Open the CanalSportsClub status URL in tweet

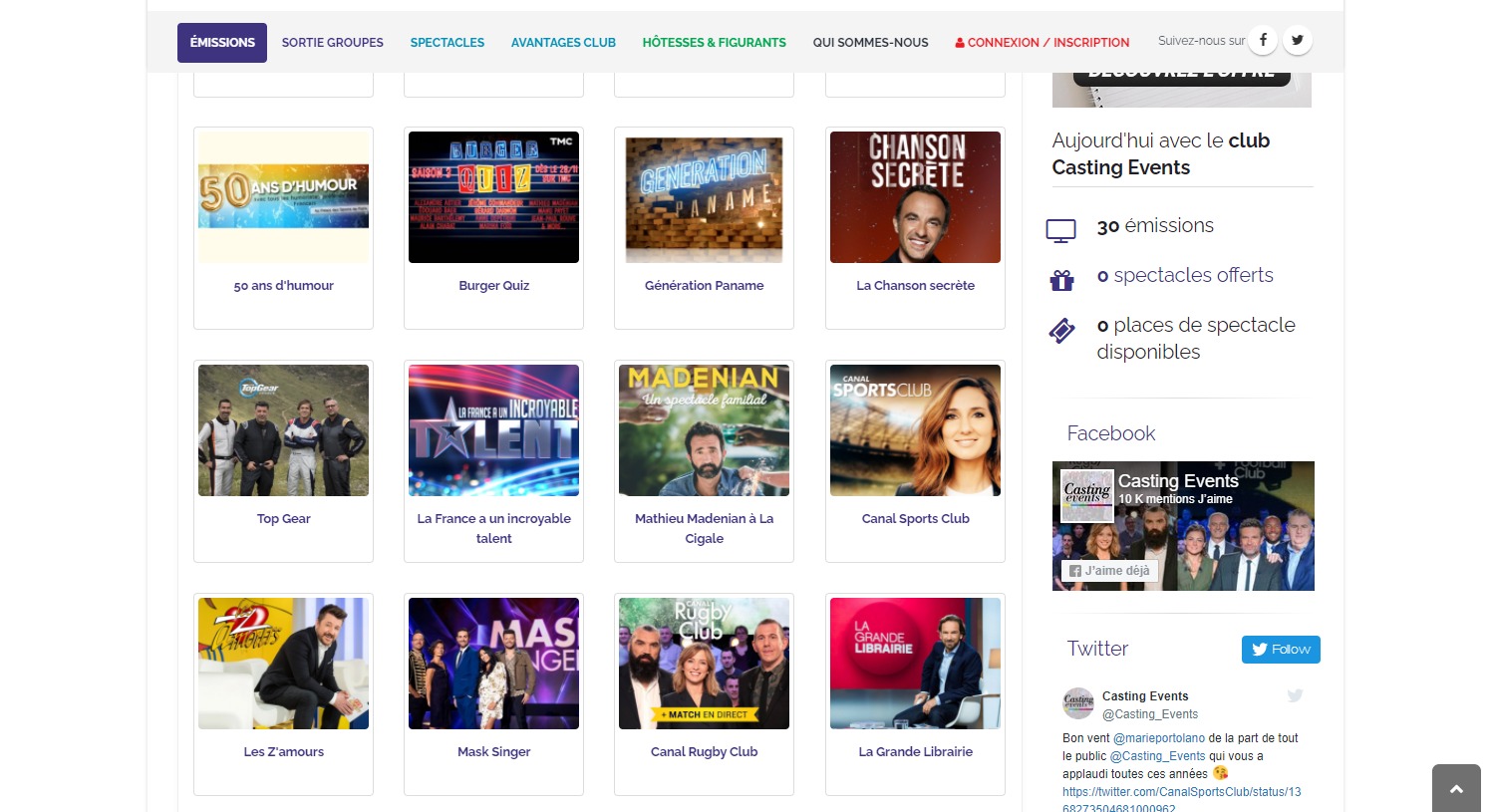1181,800
